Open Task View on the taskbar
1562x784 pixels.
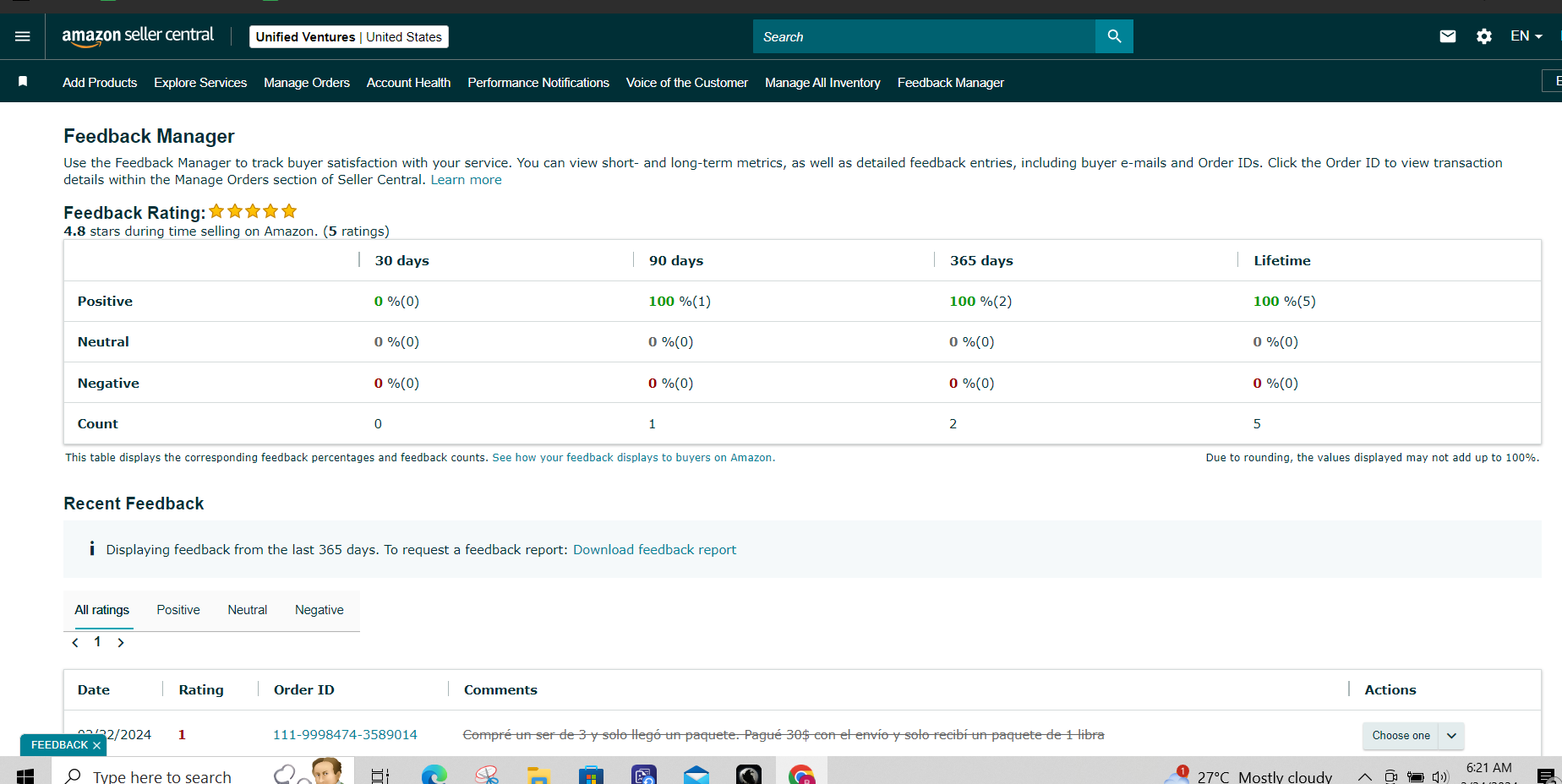click(x=380, y=776)
